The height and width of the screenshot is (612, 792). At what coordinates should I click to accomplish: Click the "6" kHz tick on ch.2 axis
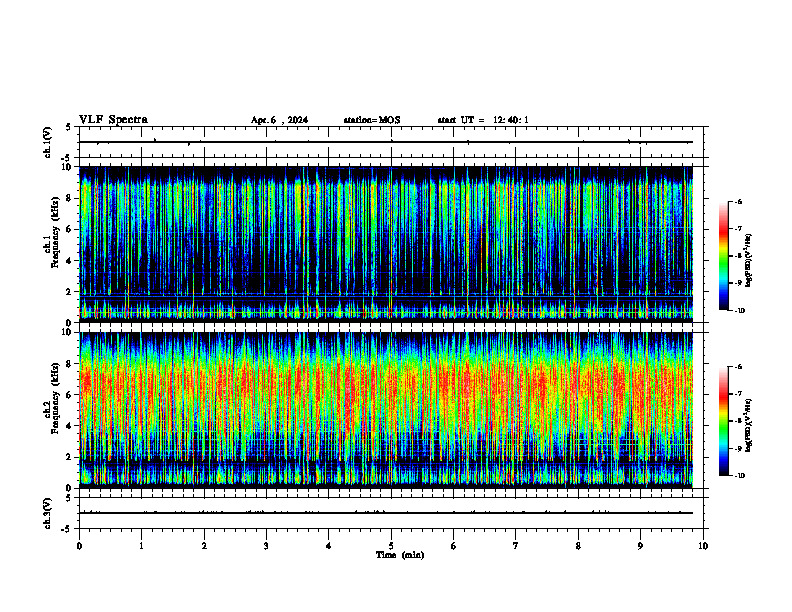pyautogui.click(x=69, y=395)
